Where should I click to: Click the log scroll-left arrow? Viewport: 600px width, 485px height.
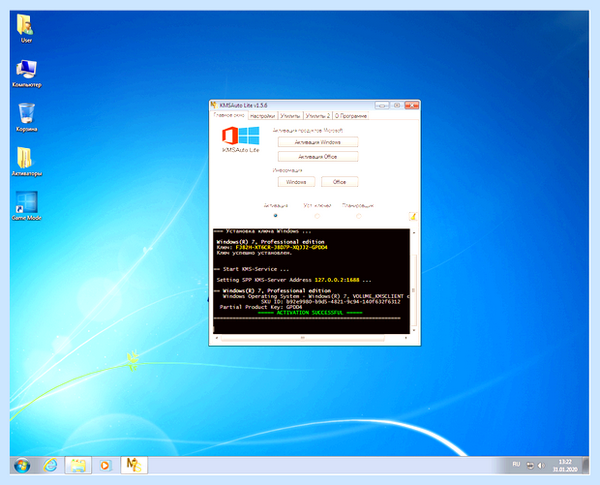pyautogui.click(x=217, y=338)
